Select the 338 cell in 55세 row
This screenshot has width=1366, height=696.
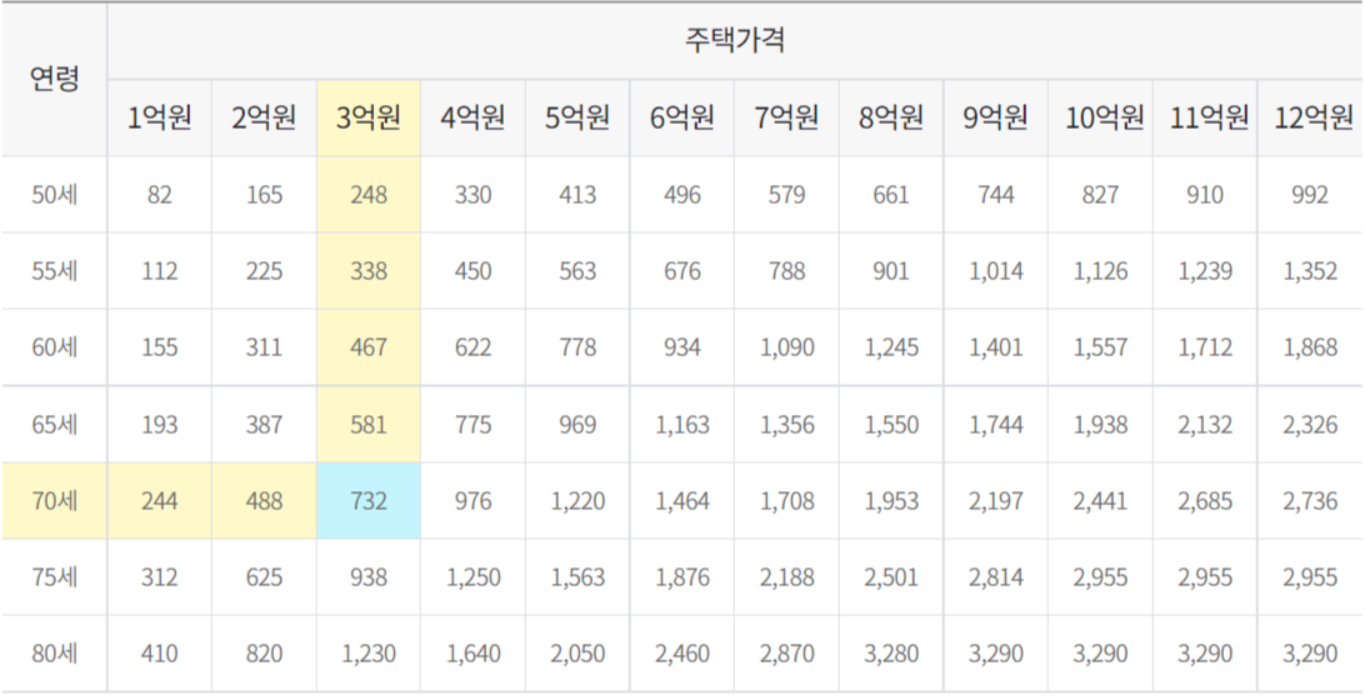[x=368, y=271]
